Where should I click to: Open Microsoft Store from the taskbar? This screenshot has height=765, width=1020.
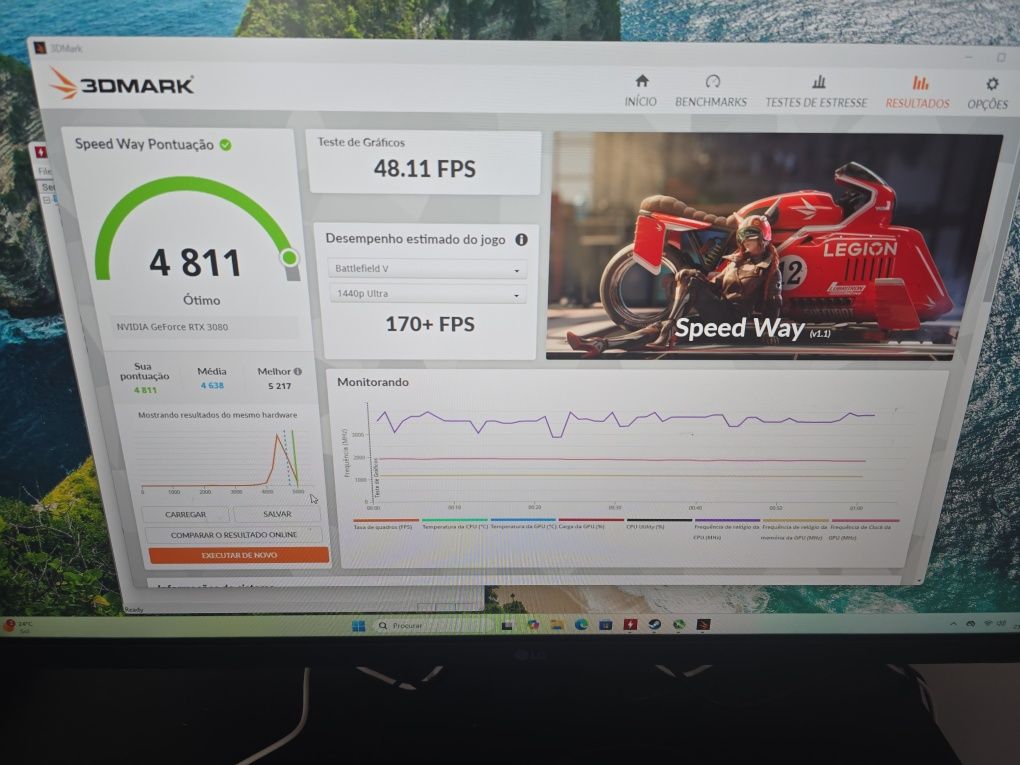click(x=606, y=625)
